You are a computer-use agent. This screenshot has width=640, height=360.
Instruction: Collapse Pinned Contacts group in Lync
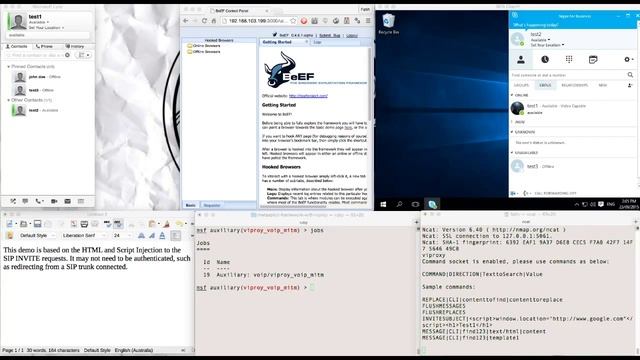9,66
